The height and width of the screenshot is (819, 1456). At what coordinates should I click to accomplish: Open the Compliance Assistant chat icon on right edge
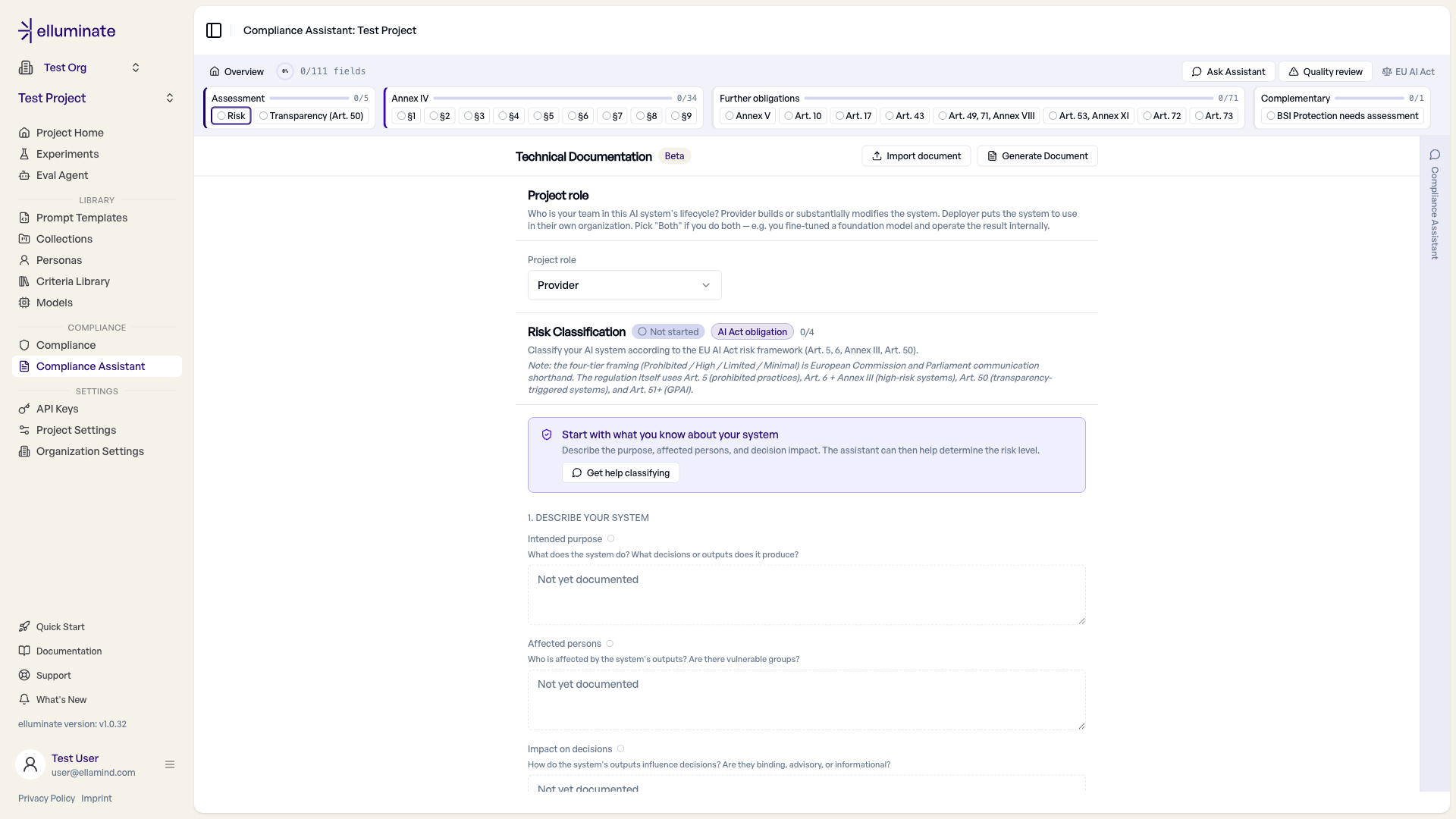(x=1435, y=155)
